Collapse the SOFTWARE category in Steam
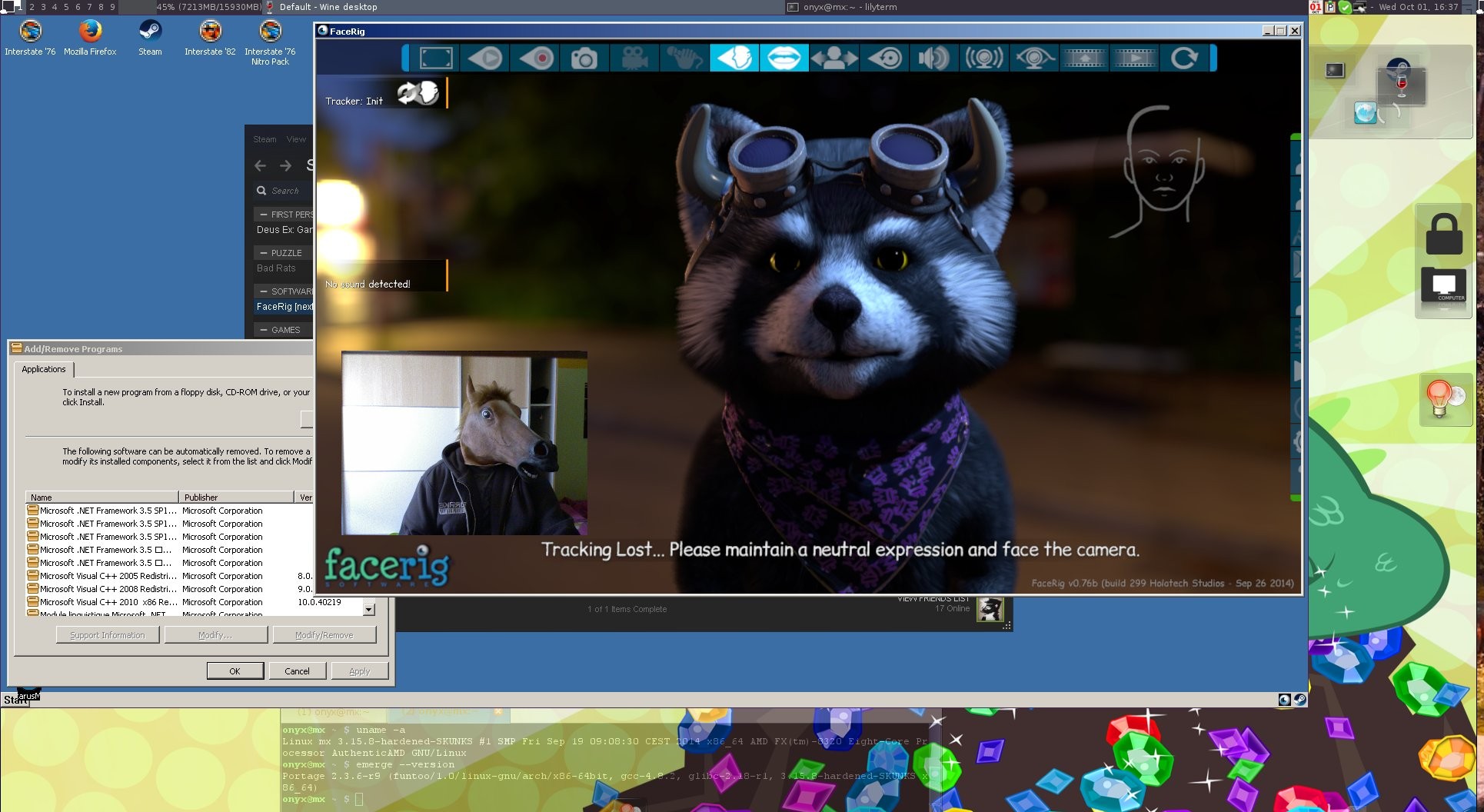Viewport: 1484px width, 812px height. pos(264,291)
